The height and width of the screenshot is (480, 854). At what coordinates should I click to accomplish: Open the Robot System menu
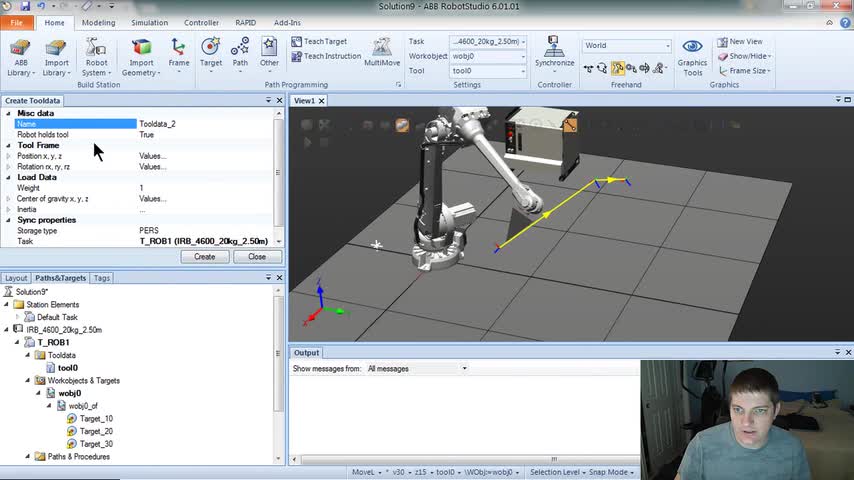[96, 57]
